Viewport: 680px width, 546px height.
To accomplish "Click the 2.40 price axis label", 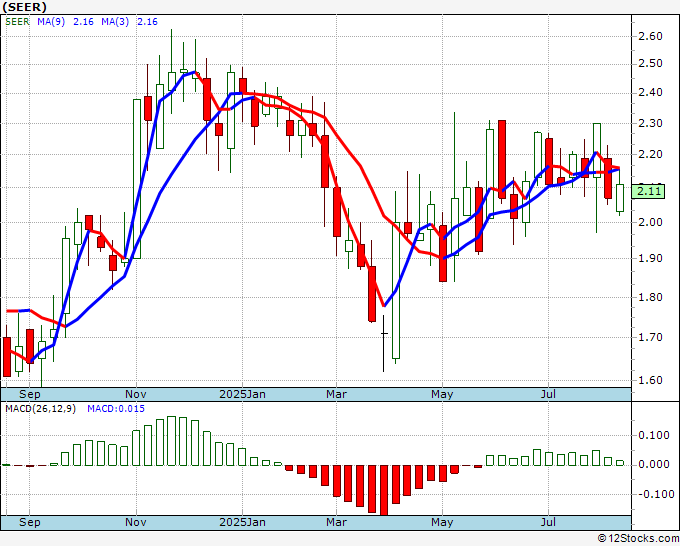I will click(651, 92).
